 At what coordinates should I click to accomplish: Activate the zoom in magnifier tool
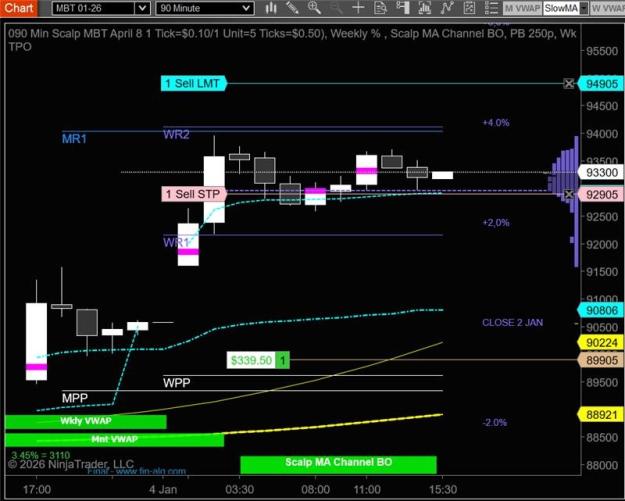coord(314,8)
